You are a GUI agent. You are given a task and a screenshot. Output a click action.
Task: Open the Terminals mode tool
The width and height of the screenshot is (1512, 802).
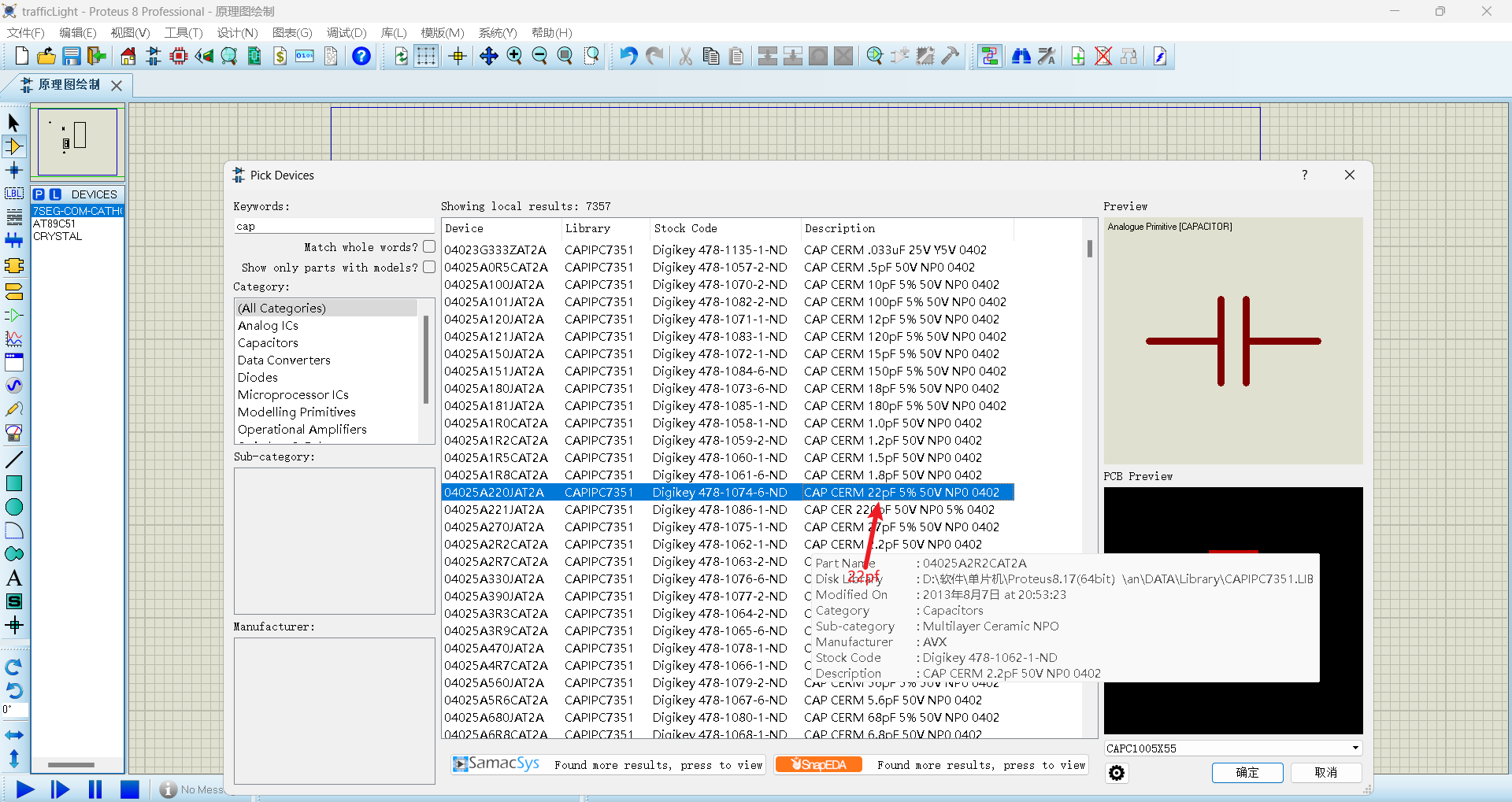pos(13,291)
